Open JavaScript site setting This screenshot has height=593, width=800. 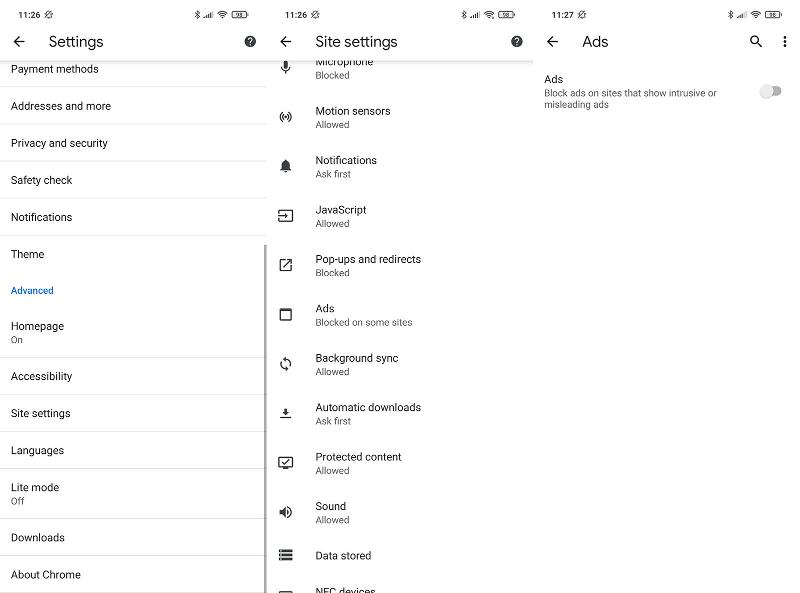(x=341, y=216)
